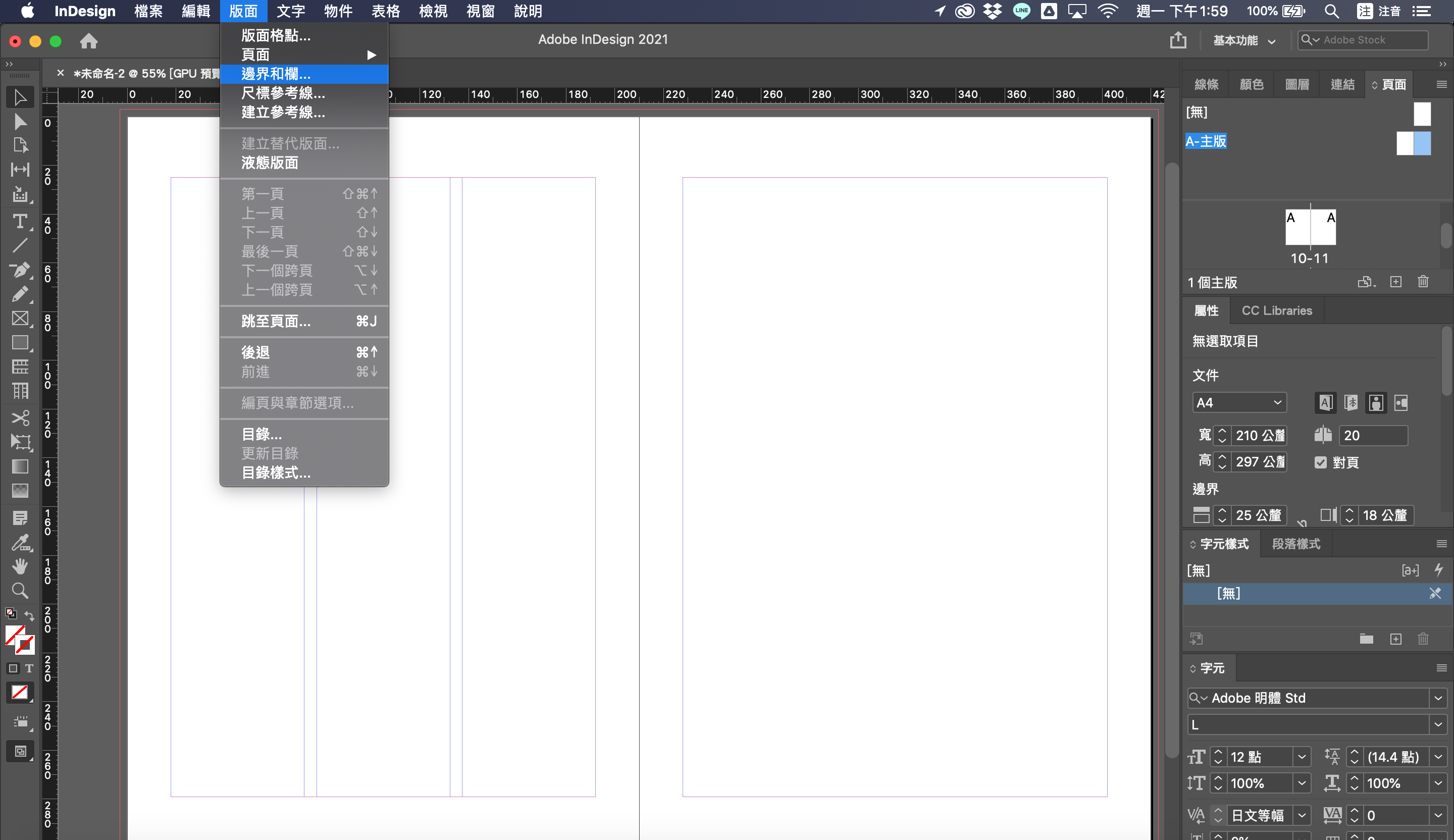
Task: Select the Type tool in toolbar
Action: pos(20,221)
